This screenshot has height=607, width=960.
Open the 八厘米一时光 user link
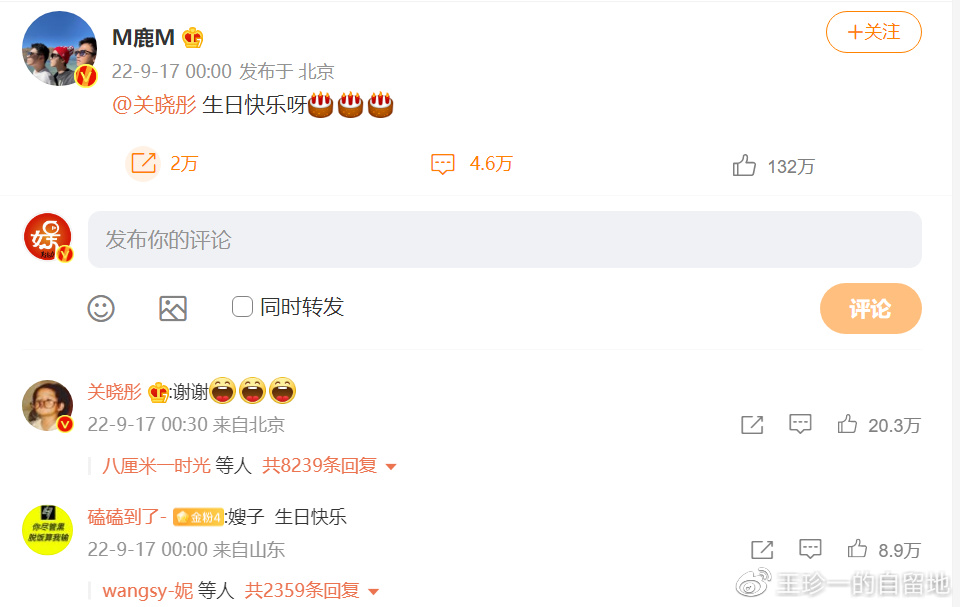coord(157,466)
